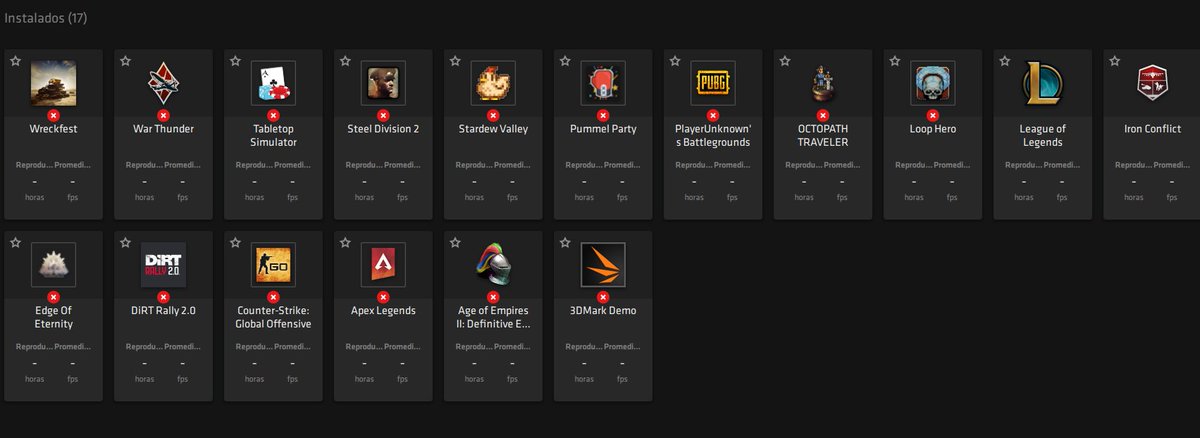This screenshot has width=1200, height=438.
Task: Star Iron Conflict as favorite
Action: click(1115, 61)
